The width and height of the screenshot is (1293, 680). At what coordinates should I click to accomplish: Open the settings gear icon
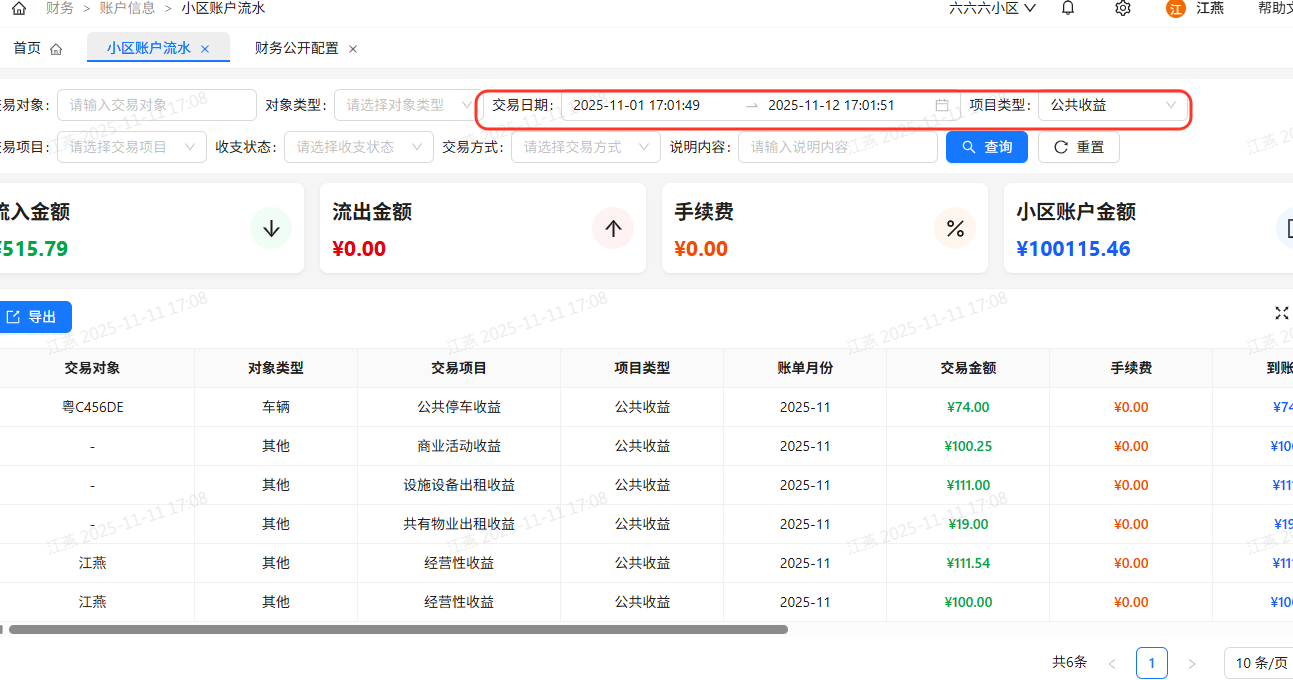pyautogui.click(x=1123, y=8)
